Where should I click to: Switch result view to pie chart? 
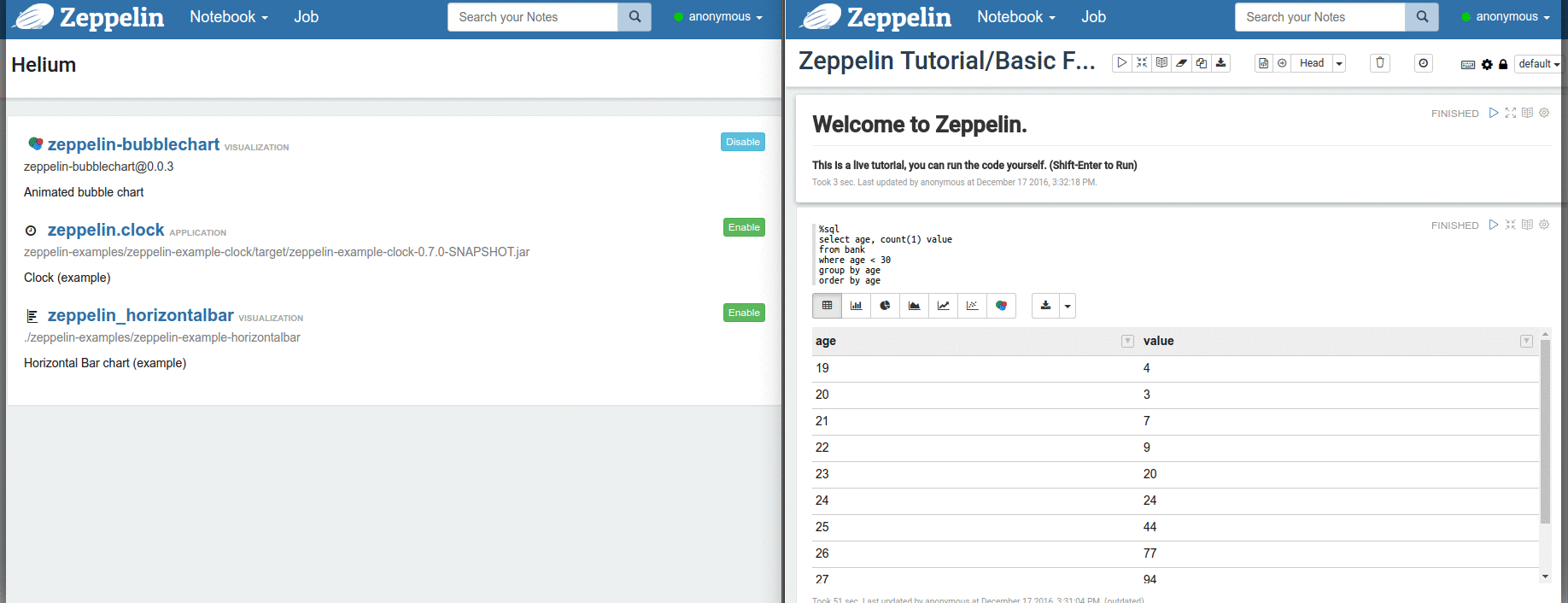click(x=885, y=306)
